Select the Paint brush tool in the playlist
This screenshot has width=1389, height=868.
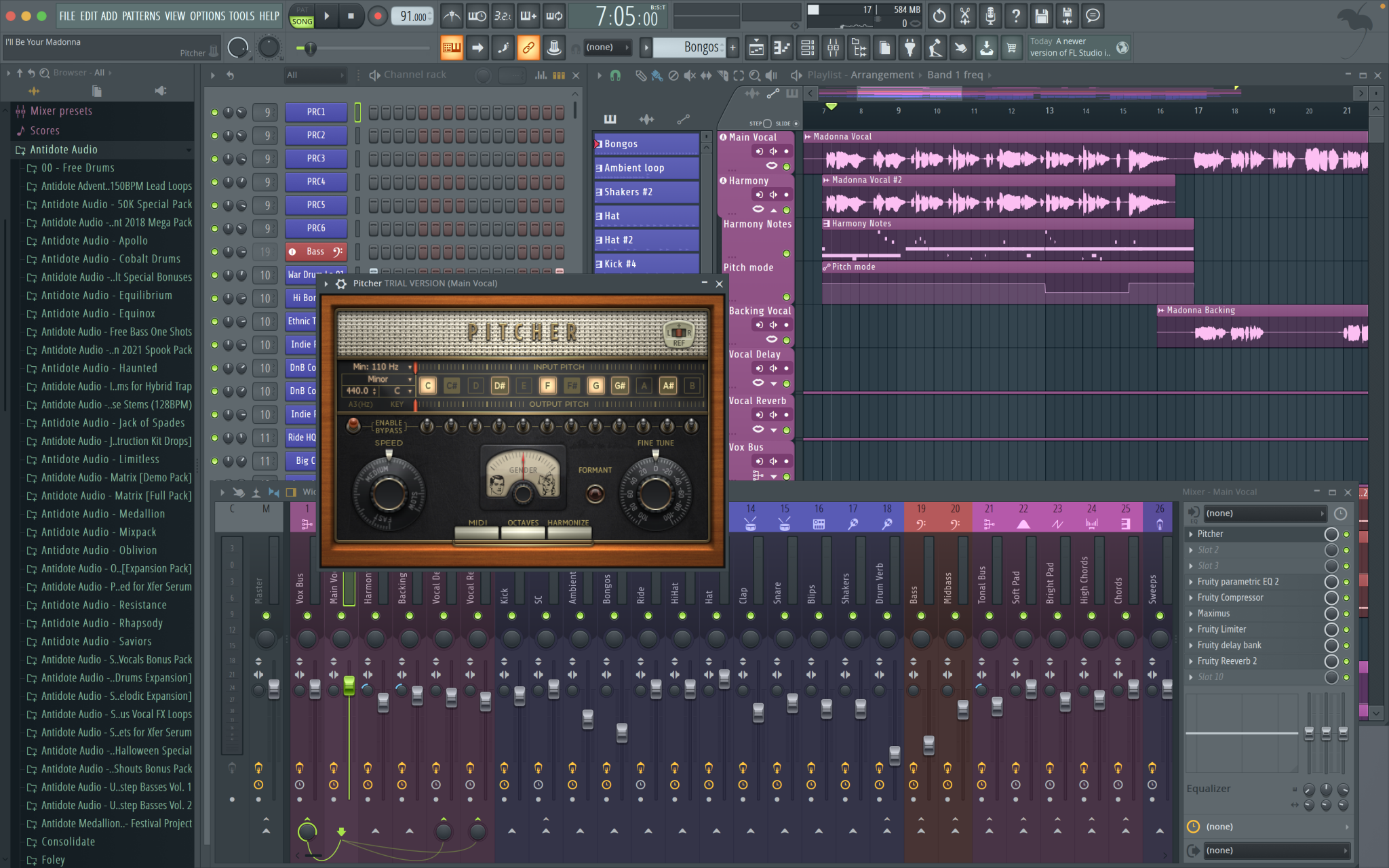pos(657,75)
